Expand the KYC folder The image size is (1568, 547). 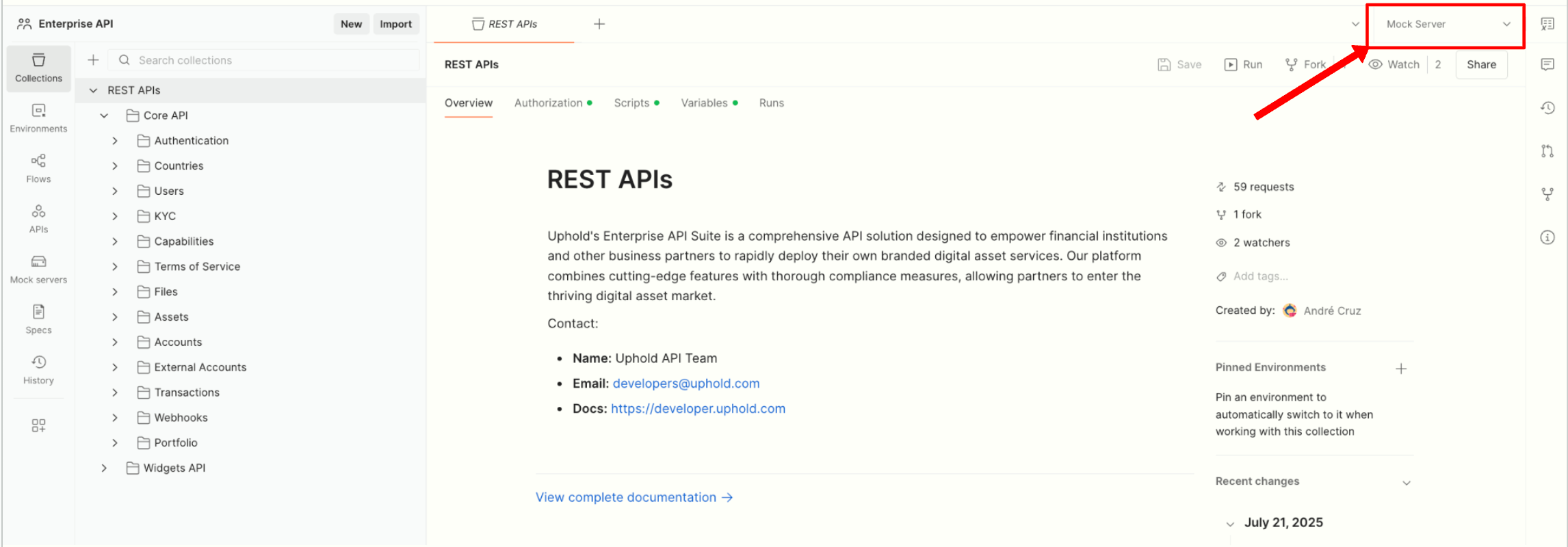tap(115, 216)
